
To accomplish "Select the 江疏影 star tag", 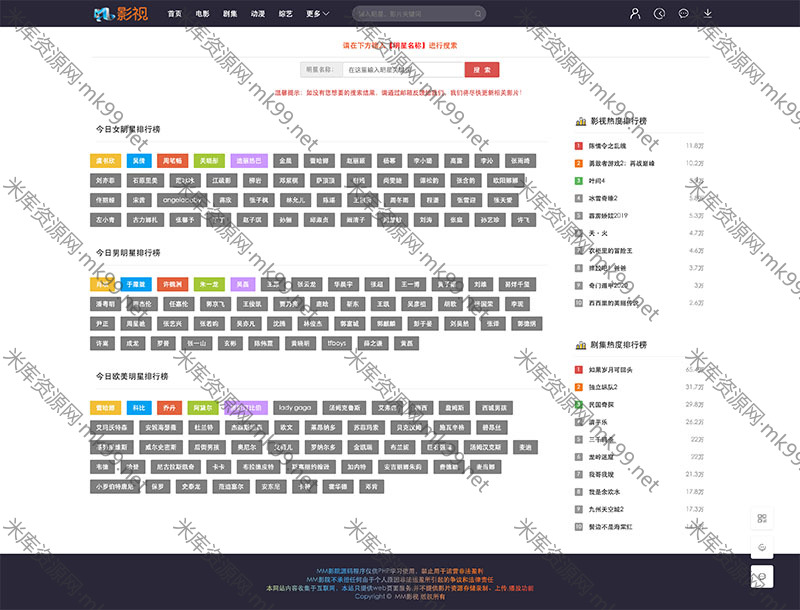I will pyautogui.click(x=221, y=181).
